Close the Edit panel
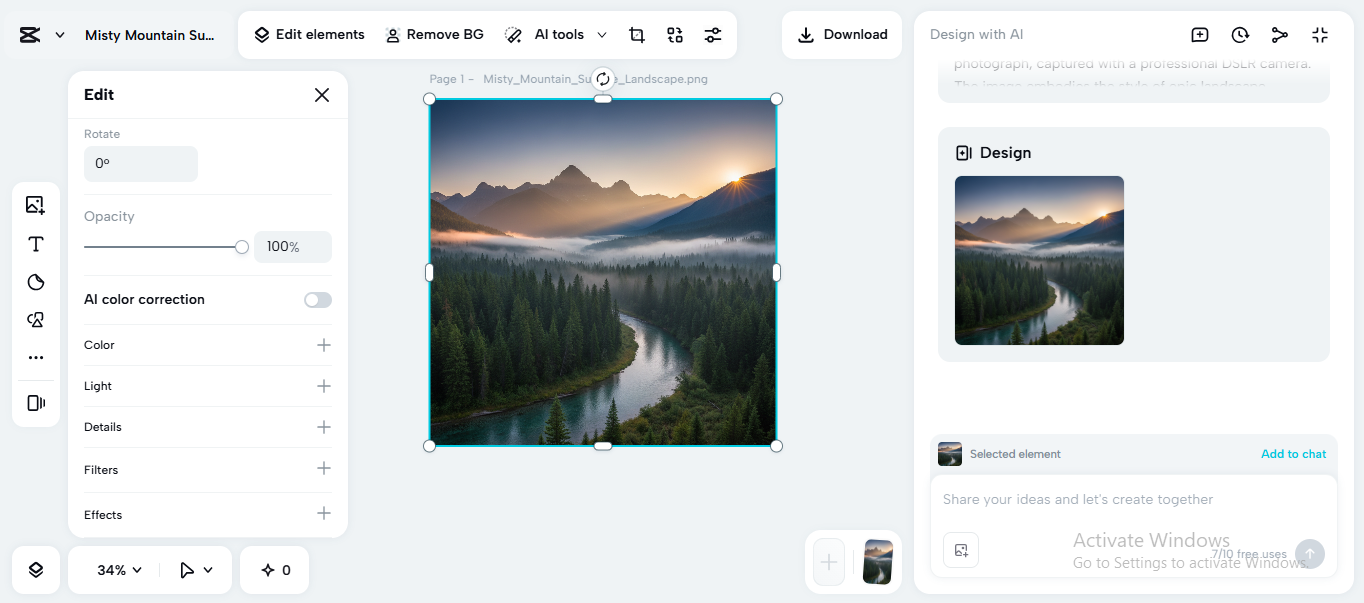 [322, 95]
